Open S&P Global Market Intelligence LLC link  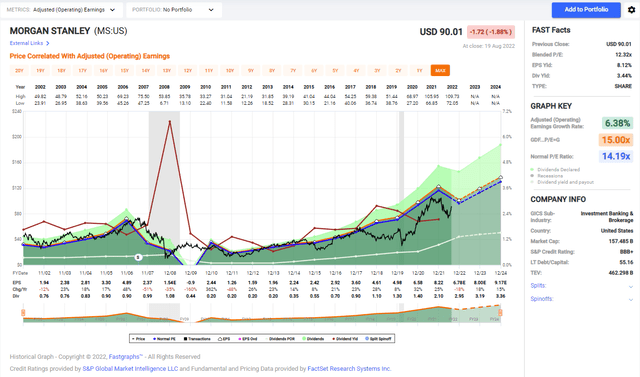coord(130,369)
